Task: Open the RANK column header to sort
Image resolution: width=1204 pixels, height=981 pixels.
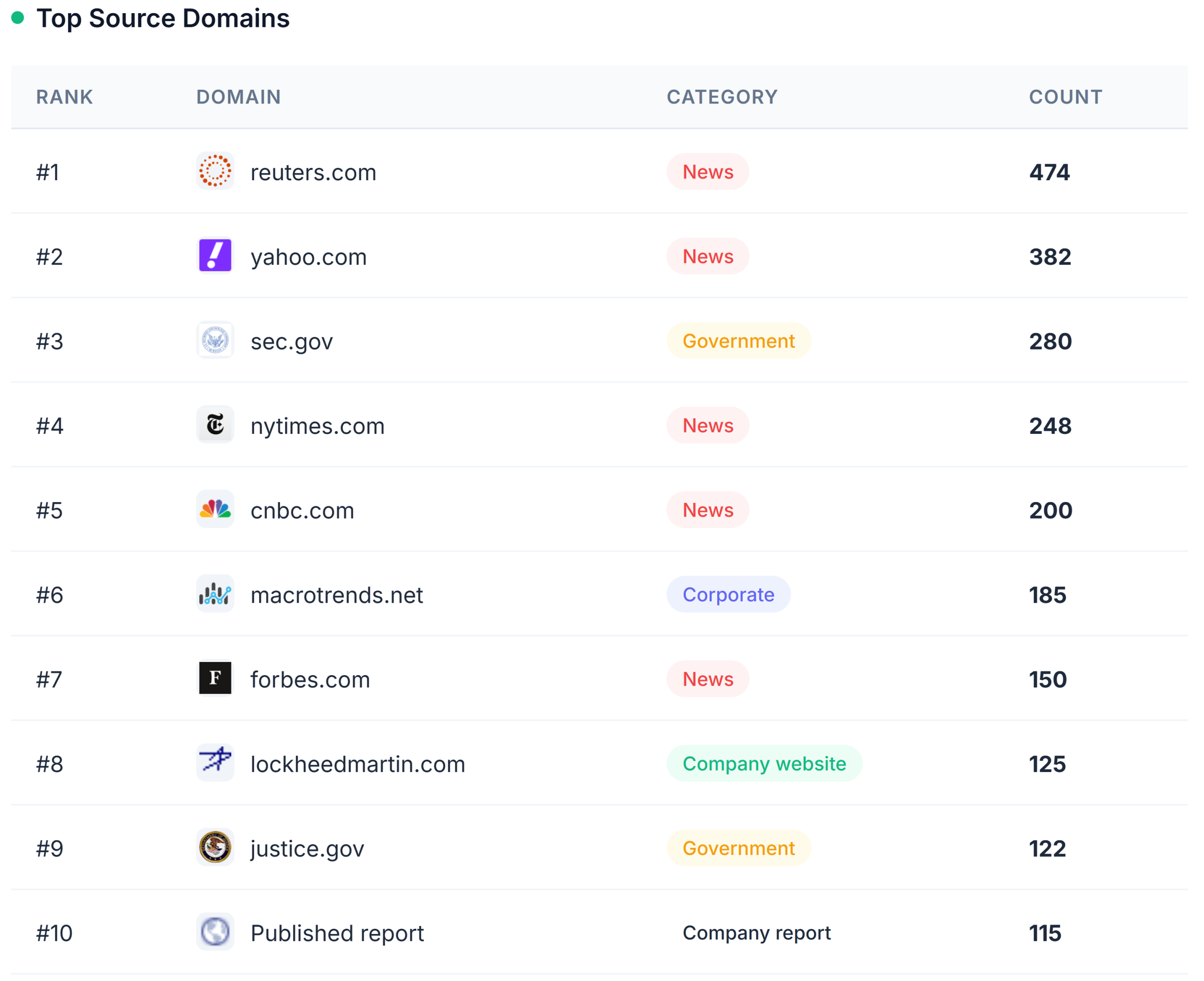Action: (x=64, y=96)
